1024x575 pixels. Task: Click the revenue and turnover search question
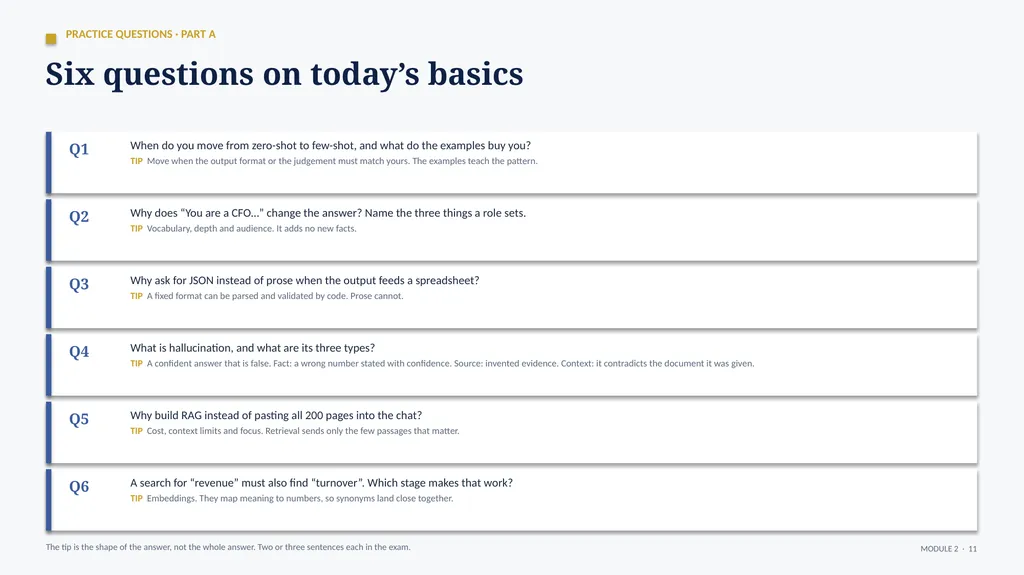321,483
